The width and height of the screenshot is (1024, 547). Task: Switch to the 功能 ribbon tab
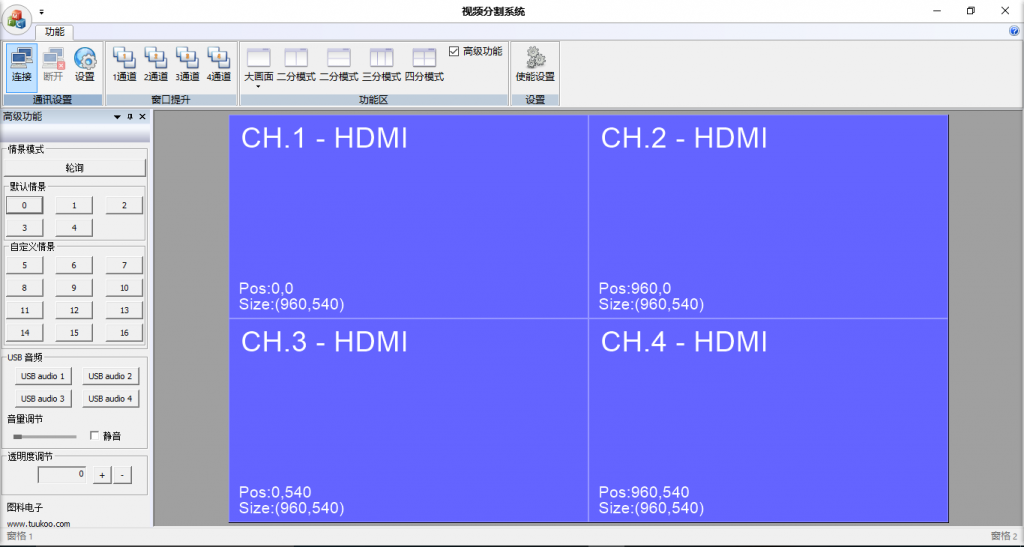tap(55, 31)
